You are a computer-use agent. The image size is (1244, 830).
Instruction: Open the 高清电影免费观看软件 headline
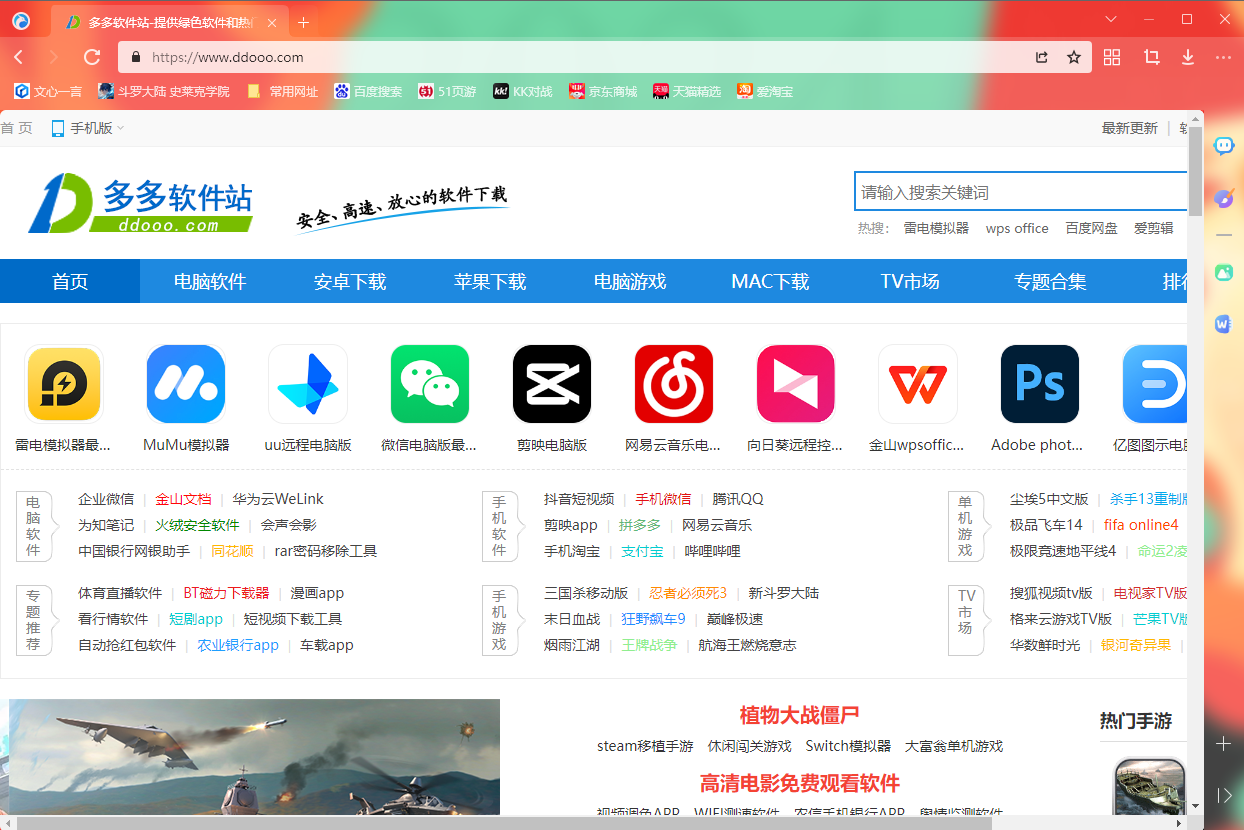pyautogui.click(x=800, y=783)
